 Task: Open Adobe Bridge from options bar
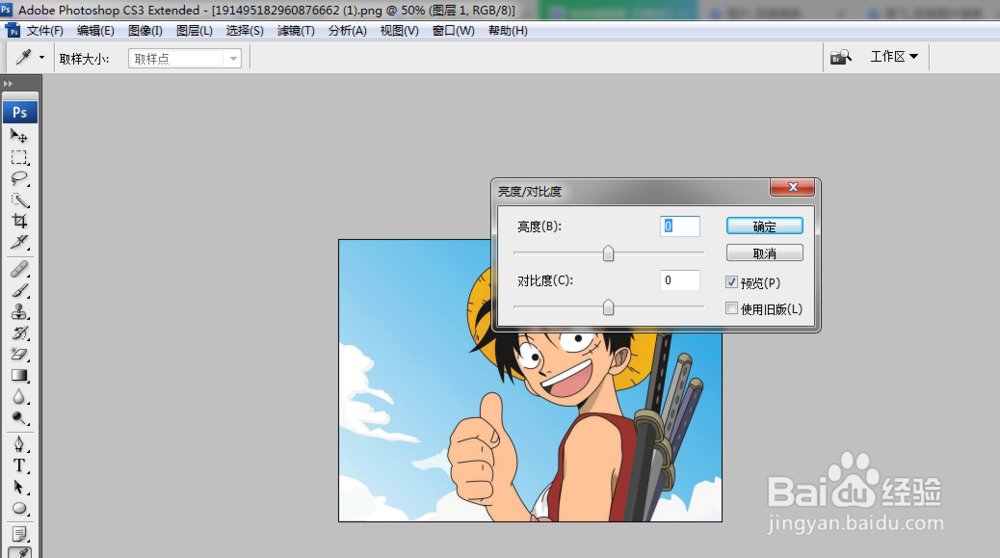click(841, 57)
